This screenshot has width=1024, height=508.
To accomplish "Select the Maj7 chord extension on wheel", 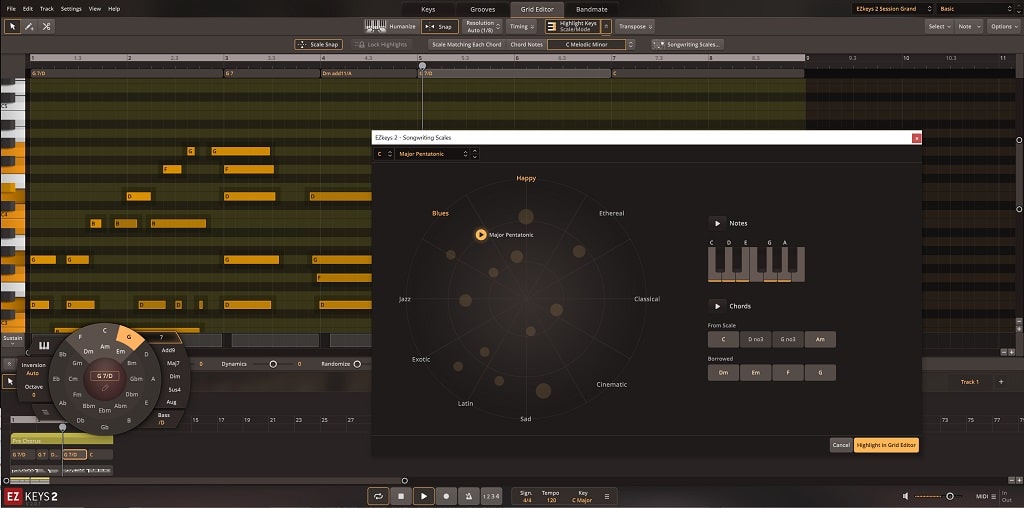I will [173, 363].
